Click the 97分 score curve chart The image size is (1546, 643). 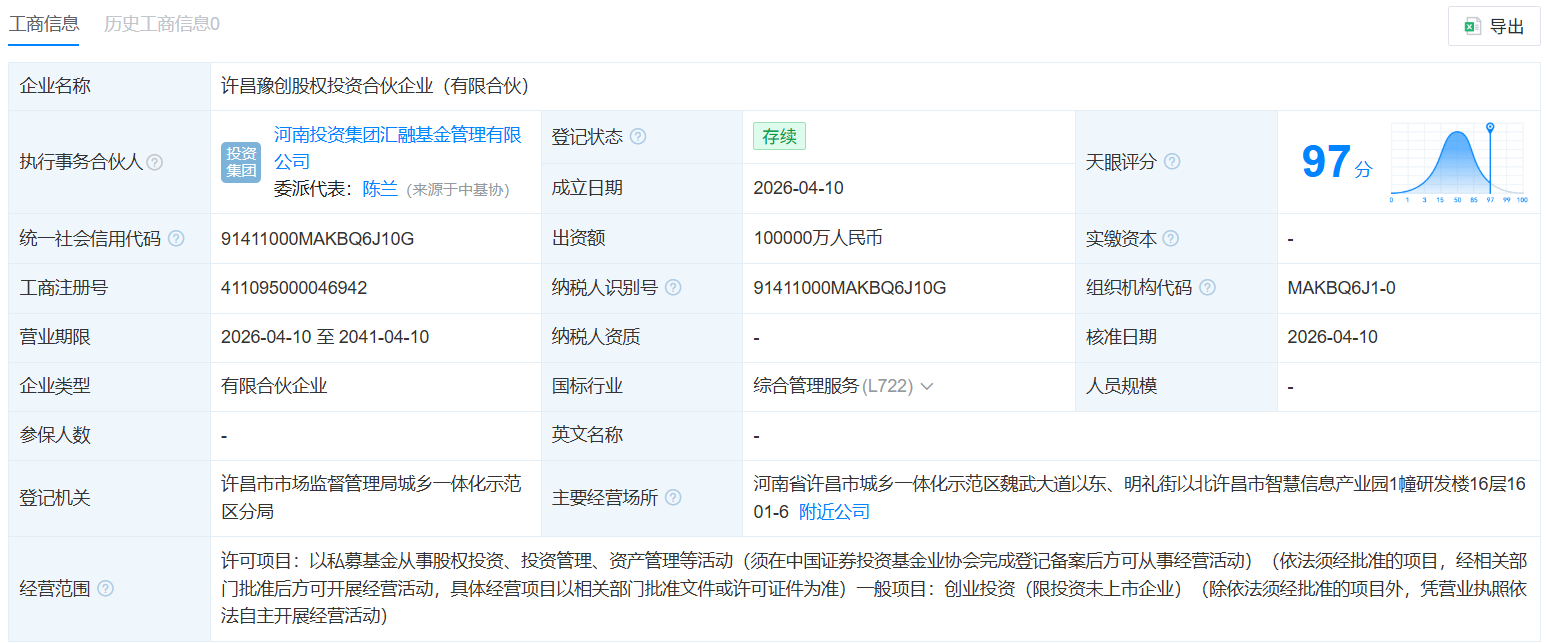point(1456,160)
